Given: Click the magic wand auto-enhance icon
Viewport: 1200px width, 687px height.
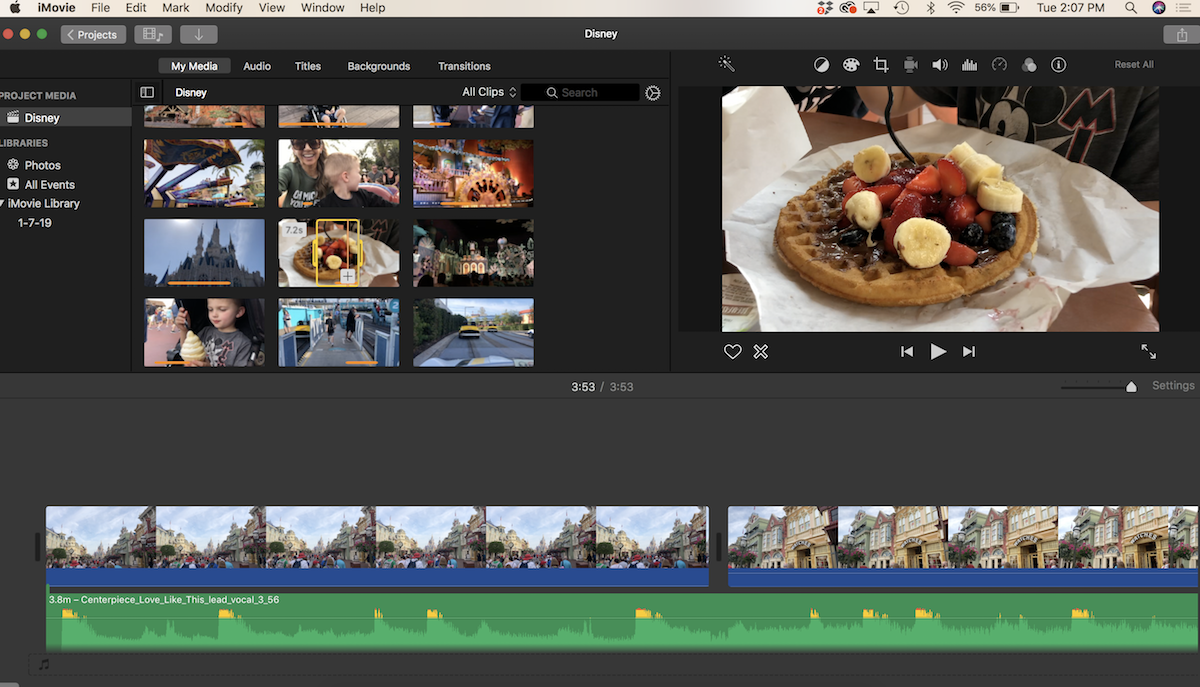Looking at the screenshot, I should pos(726,64).
